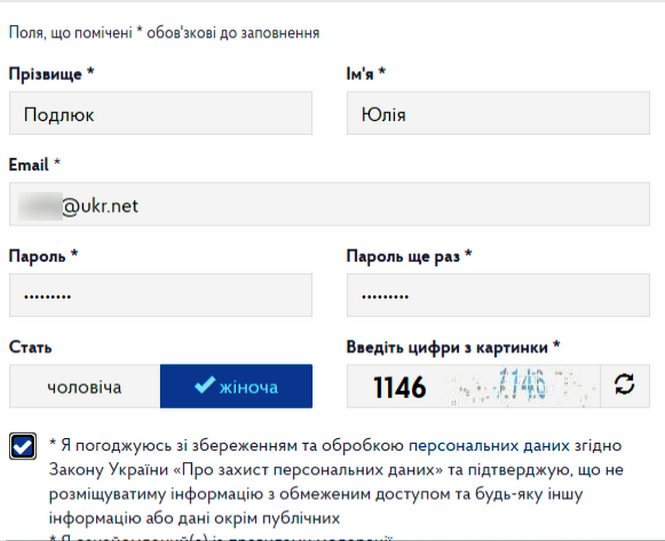The width and height of the screenshot is (665, 541).
Task: Click the Ім'я field containing Юлія
Action: coord(498,114)
